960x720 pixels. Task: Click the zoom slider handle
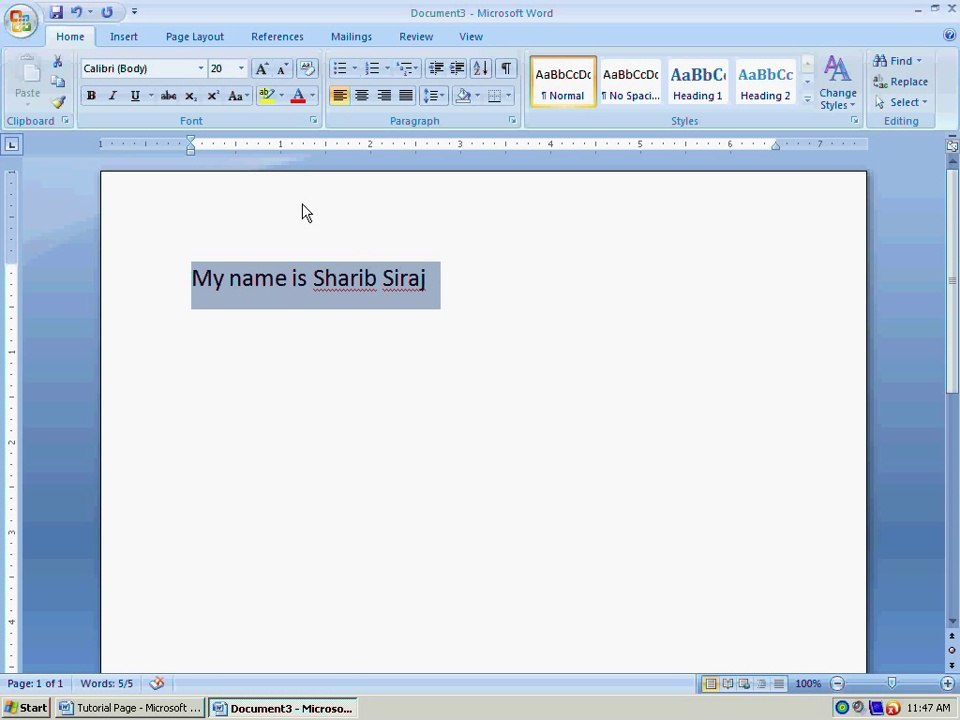[x=891, y=683]
